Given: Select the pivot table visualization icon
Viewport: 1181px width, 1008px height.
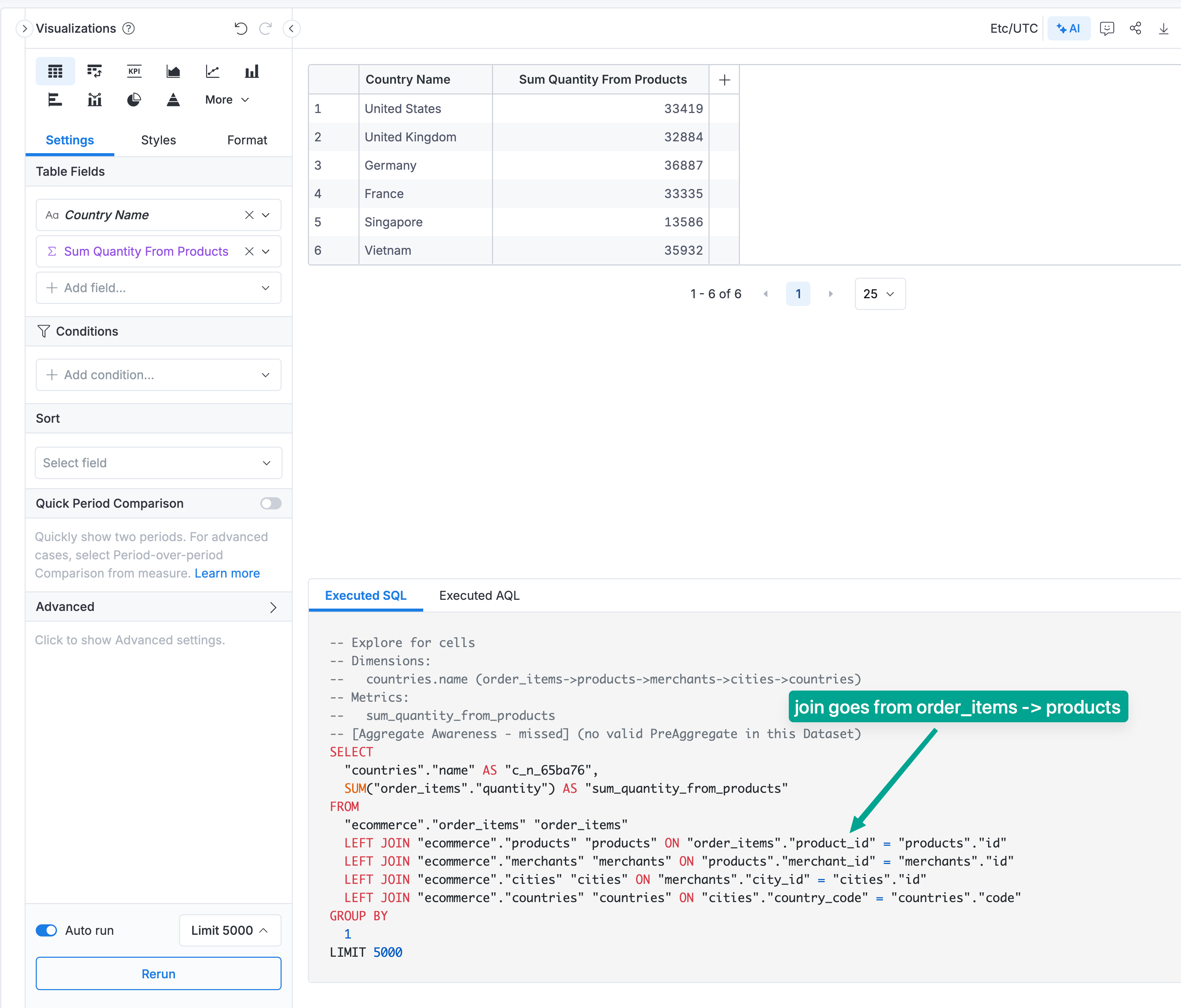Looking at the screenshot, I should point(94,71).
